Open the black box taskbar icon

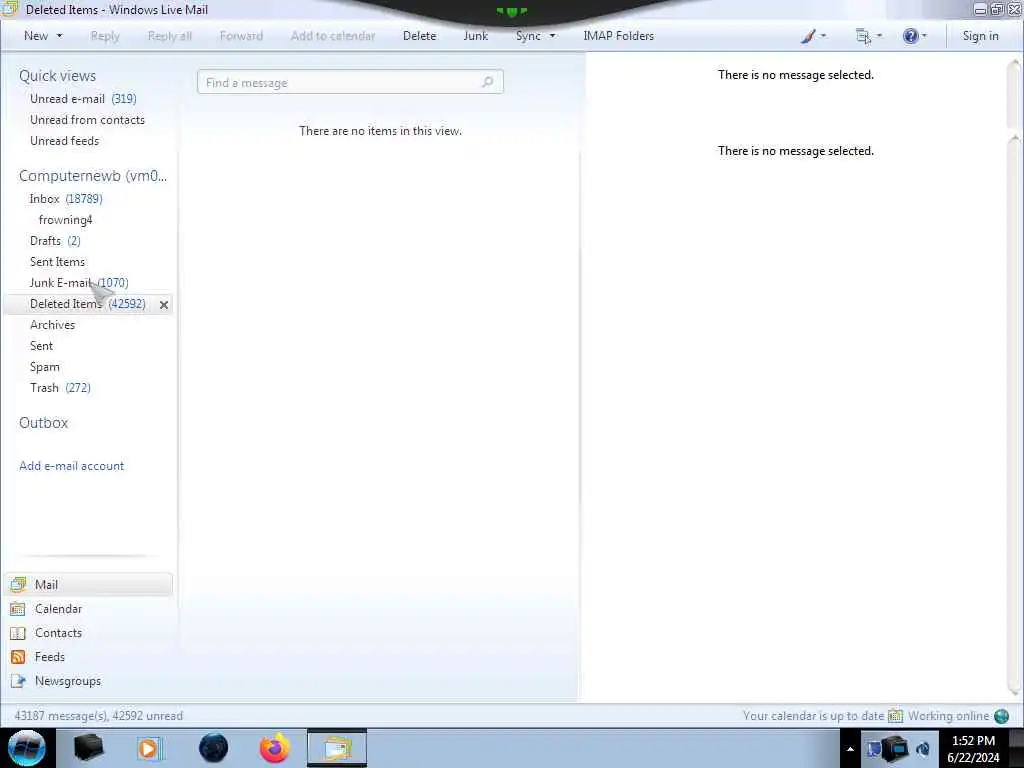[x=89, y=748]
